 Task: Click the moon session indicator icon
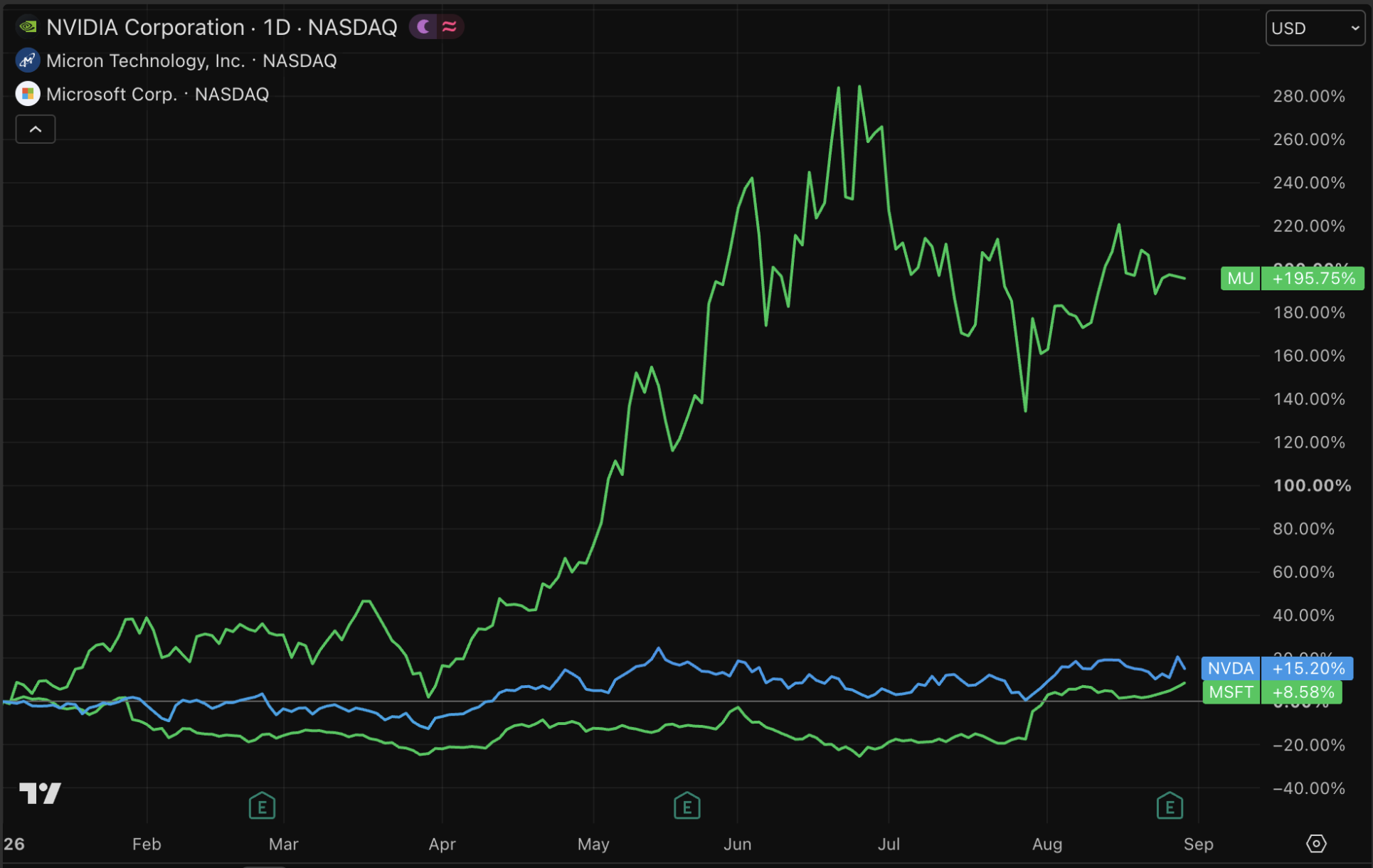[x=424, y=27]
